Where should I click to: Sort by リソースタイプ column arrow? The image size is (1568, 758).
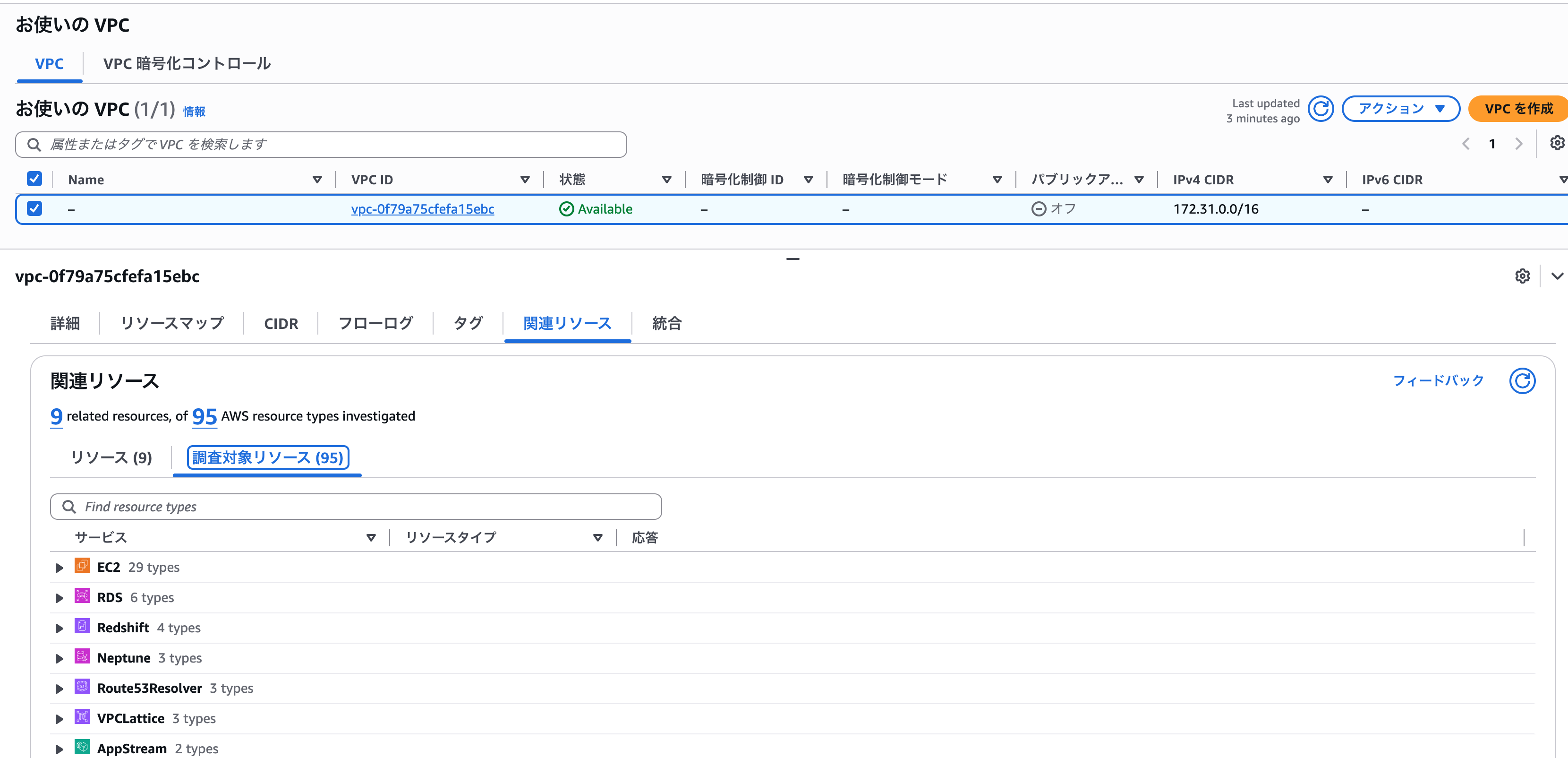tap(598, 538)
